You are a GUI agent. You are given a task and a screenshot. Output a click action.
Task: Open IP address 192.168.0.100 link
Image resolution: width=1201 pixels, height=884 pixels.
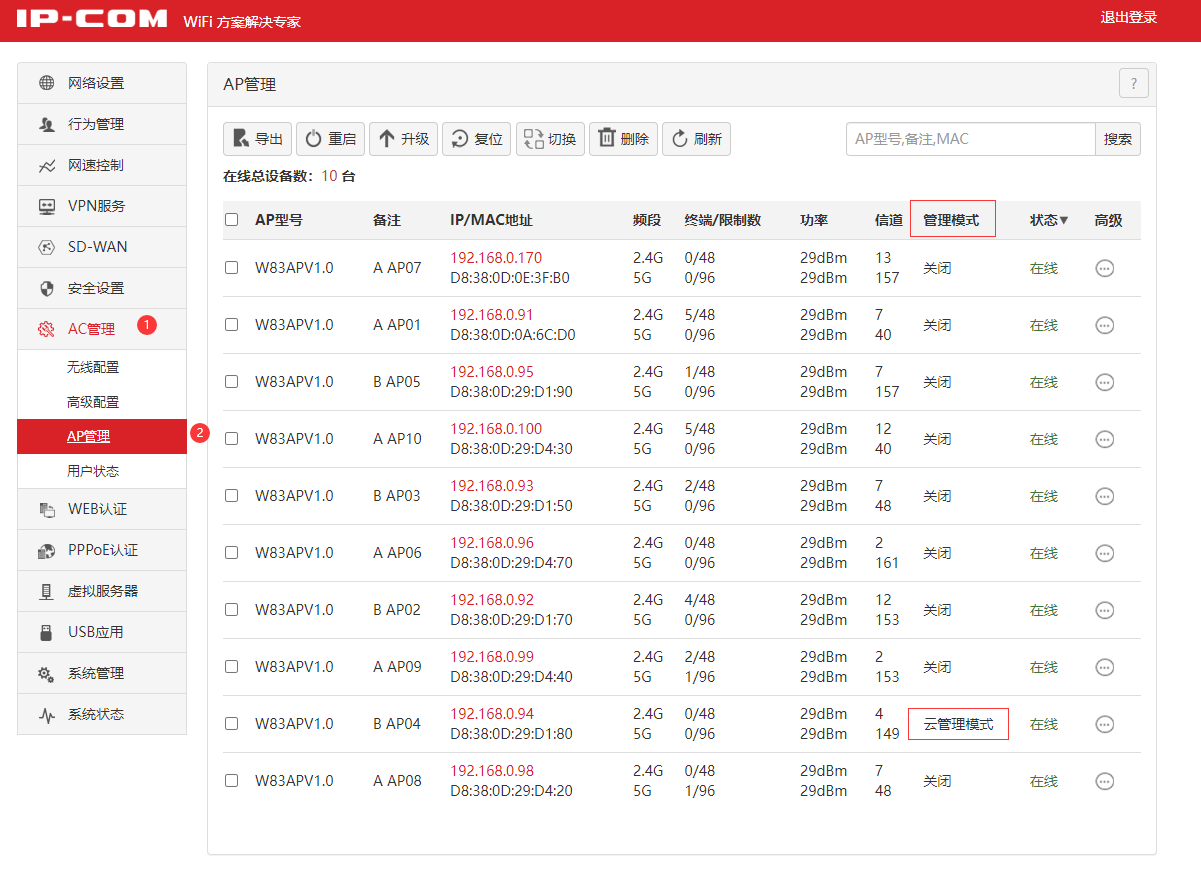click(496, 429)
